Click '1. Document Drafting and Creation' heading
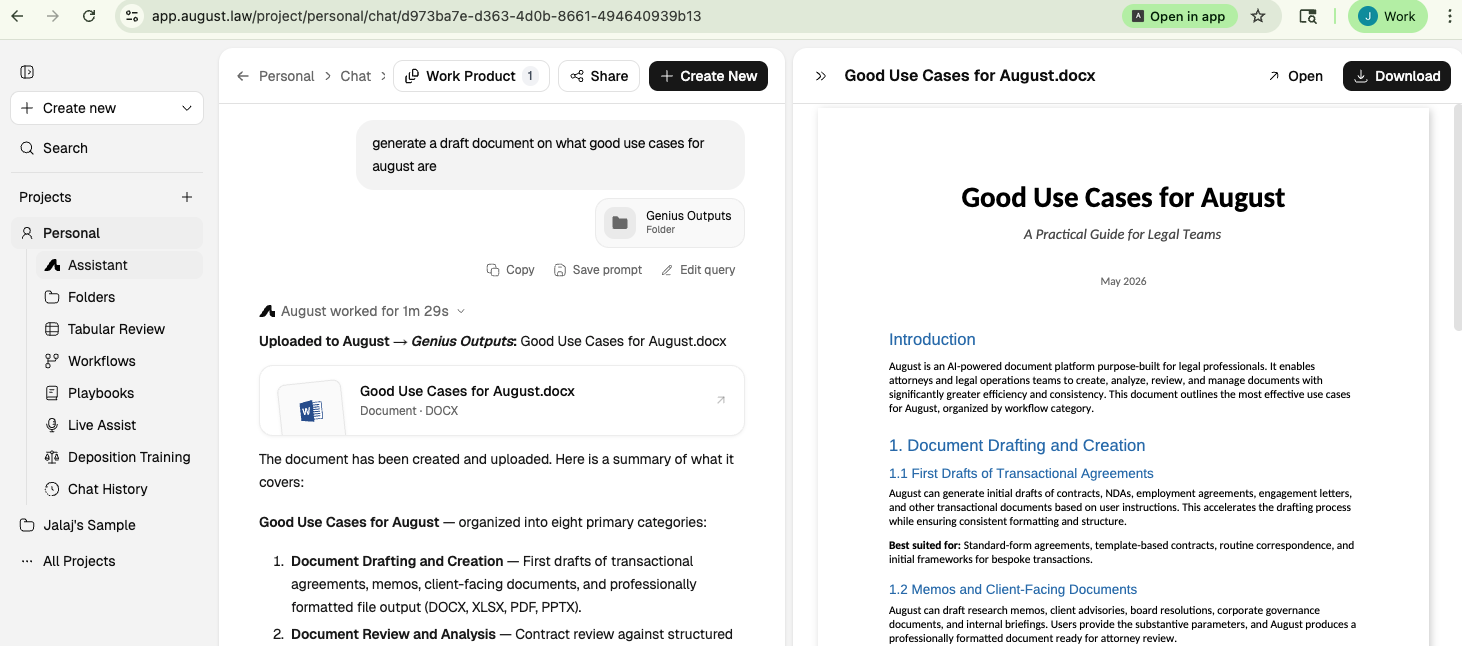 click(x=1017, y=446)
